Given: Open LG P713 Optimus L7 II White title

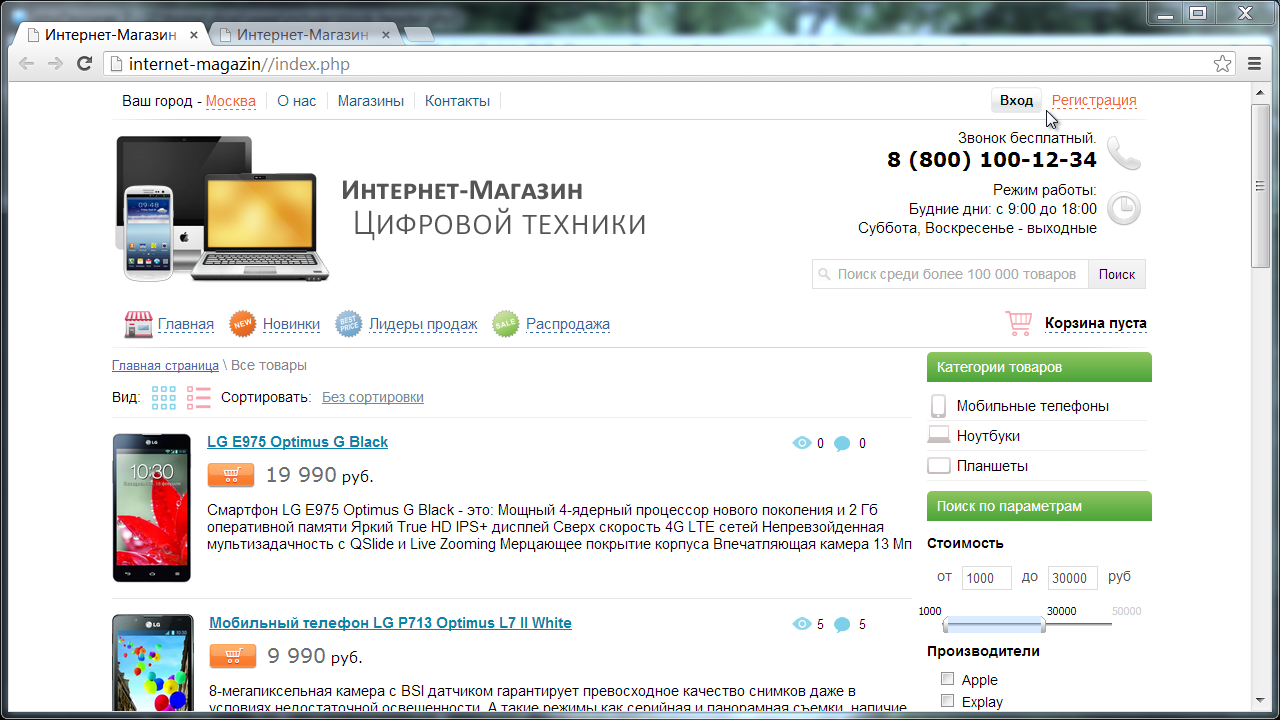Looking at the screenshot, I should tap(390, 623).
